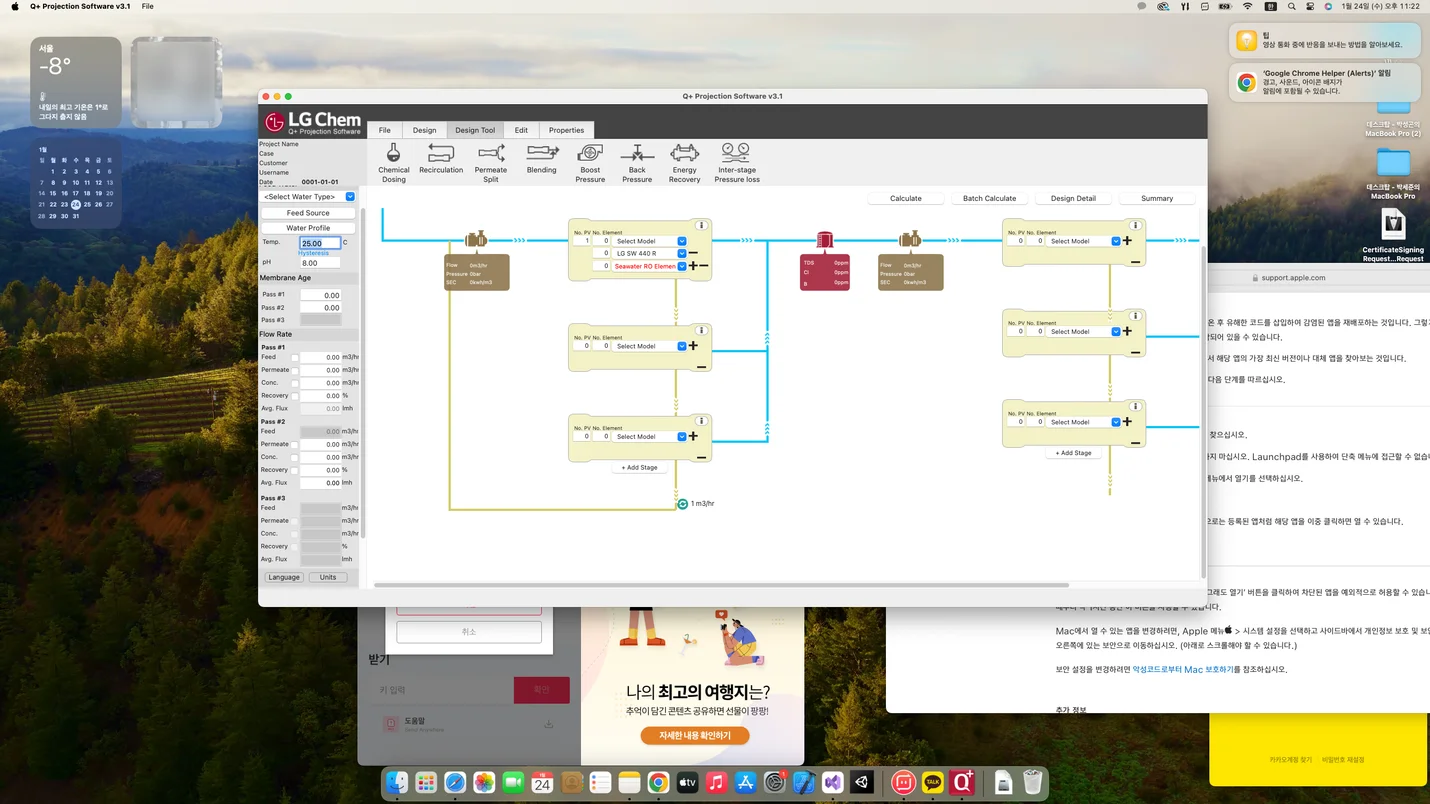
Task: Add a Recirculation loop icon
Action: (x=441, y=158)
